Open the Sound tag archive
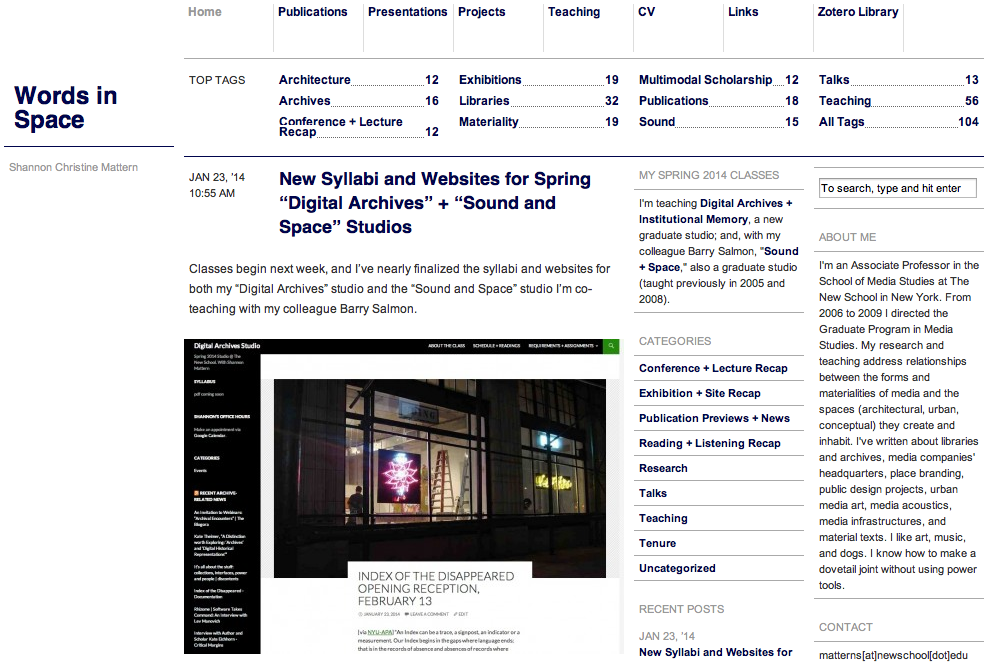Image resolution: width=1007 pixels, height=663 pixels. pos(657,122)
